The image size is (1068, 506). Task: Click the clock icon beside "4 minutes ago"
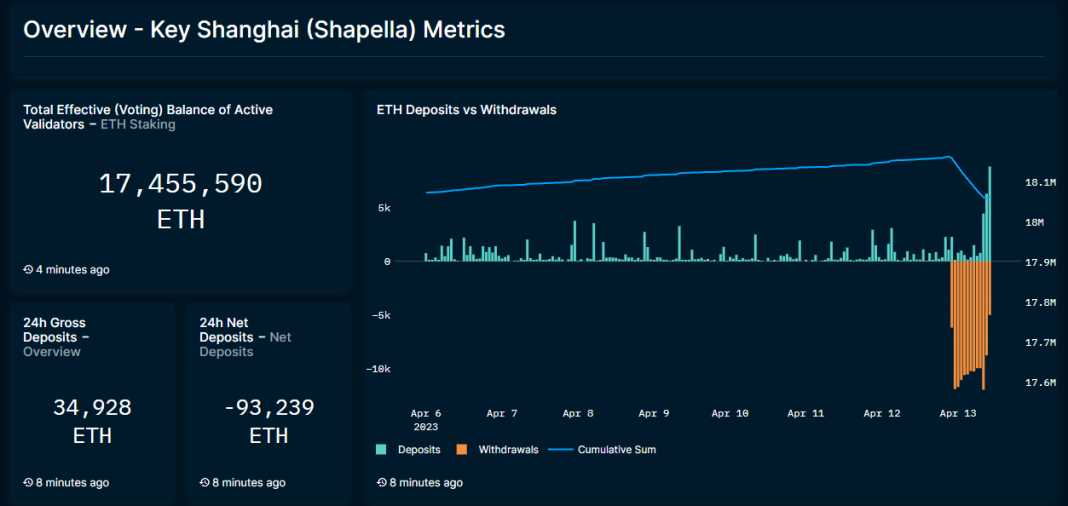(x=28, y=270)
